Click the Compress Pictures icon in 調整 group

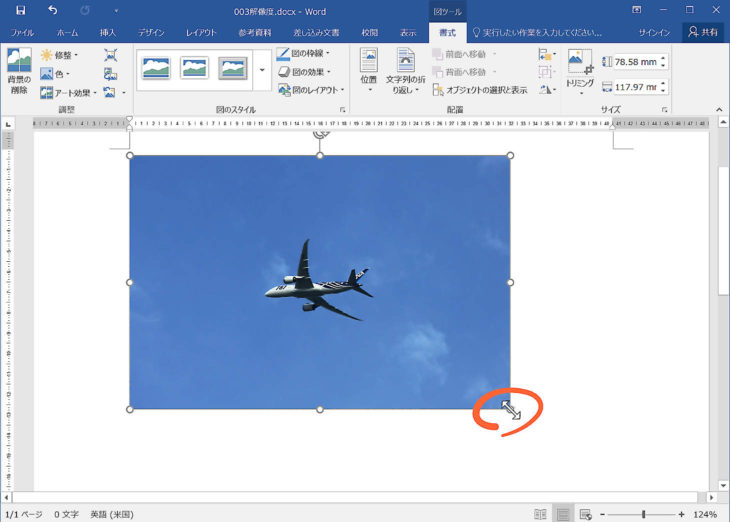point(110,55)
